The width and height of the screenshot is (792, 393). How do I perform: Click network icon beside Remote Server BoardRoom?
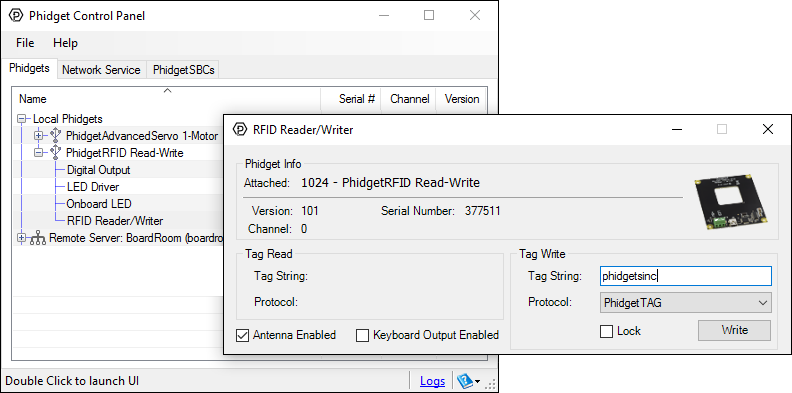click(38, 238)
